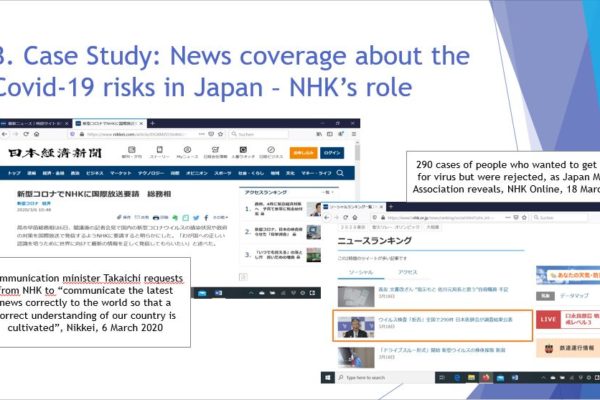Click the あなたの天気 weather banner

[568, 275]
